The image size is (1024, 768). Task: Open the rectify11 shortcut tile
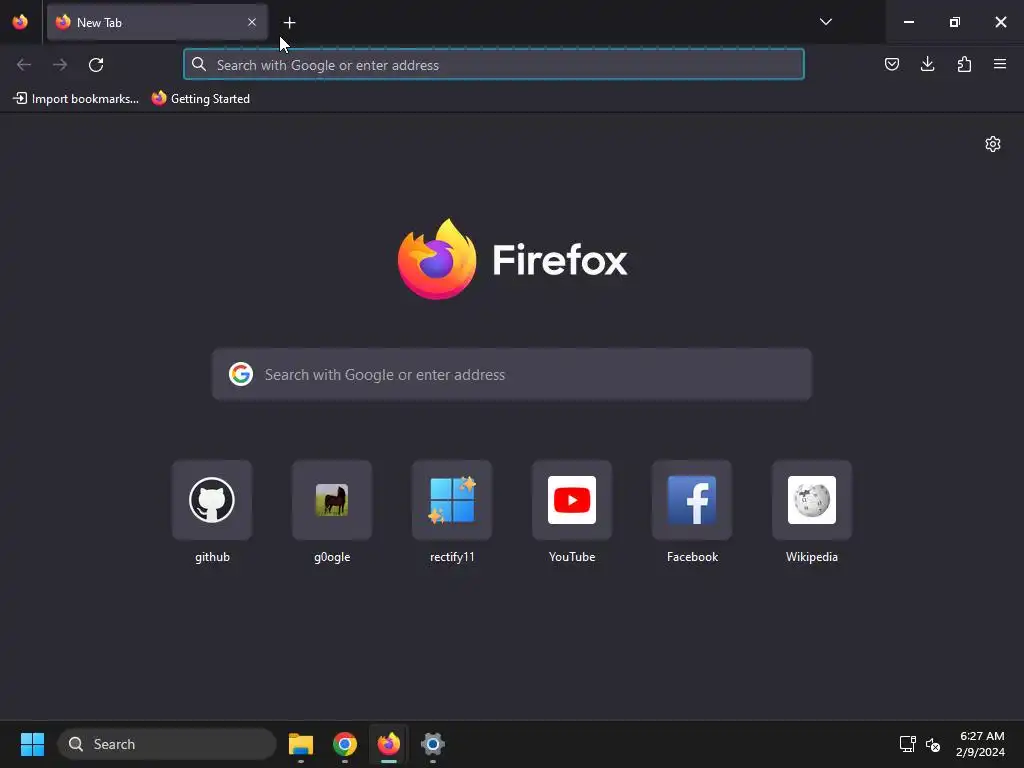point(452,500)
